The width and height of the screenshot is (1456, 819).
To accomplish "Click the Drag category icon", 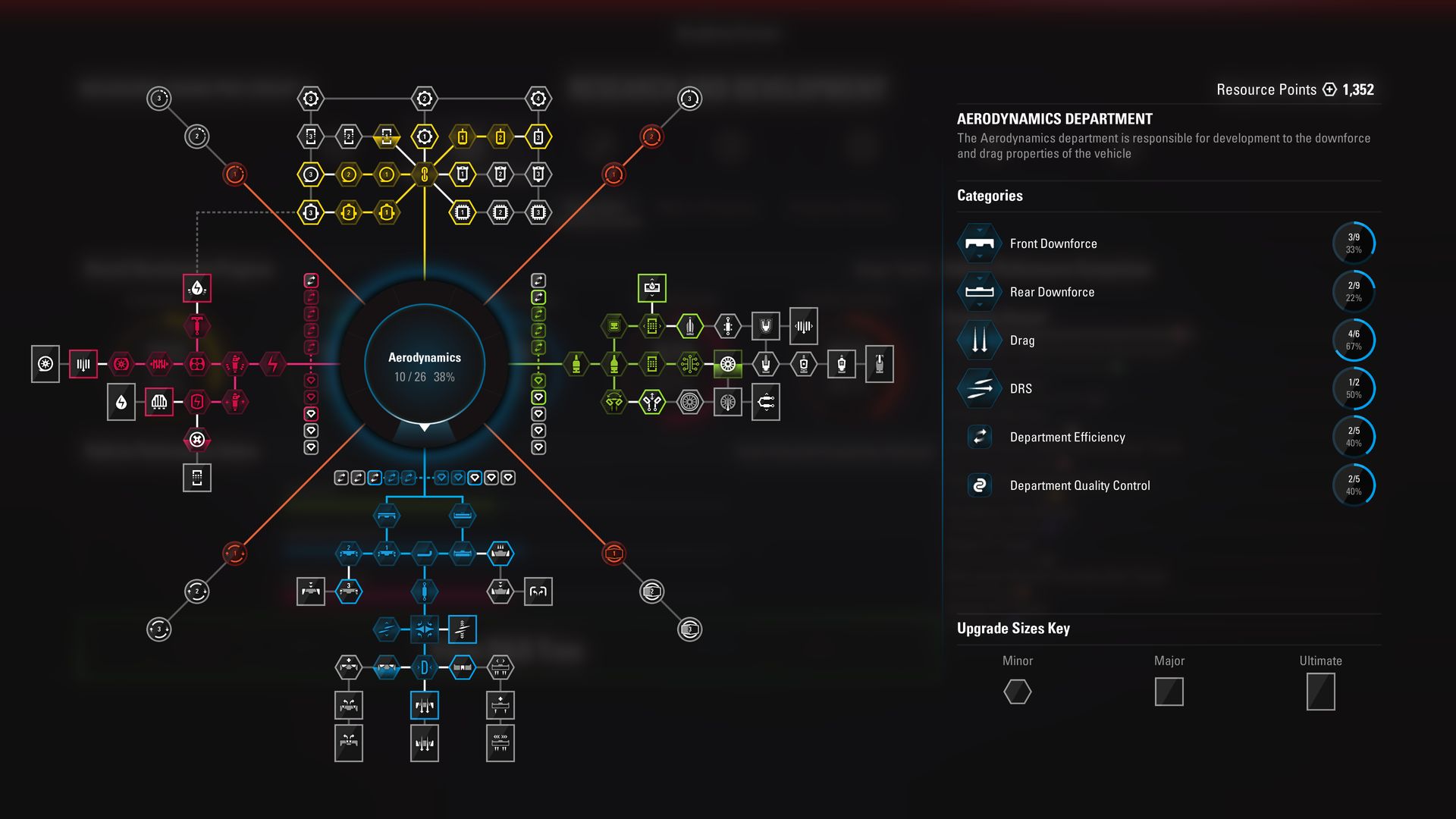I will coord(978,340).
